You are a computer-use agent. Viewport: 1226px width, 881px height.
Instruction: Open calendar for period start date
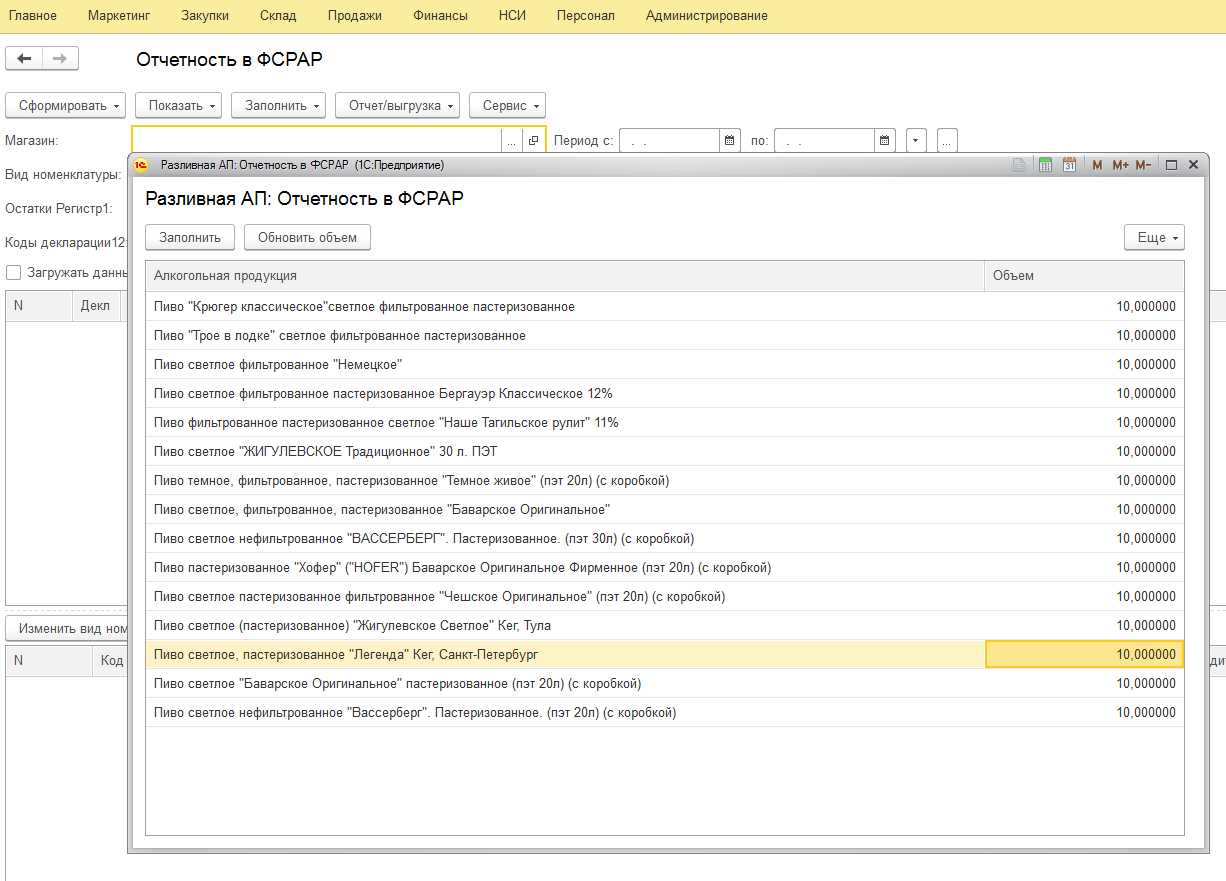point(729,141)
